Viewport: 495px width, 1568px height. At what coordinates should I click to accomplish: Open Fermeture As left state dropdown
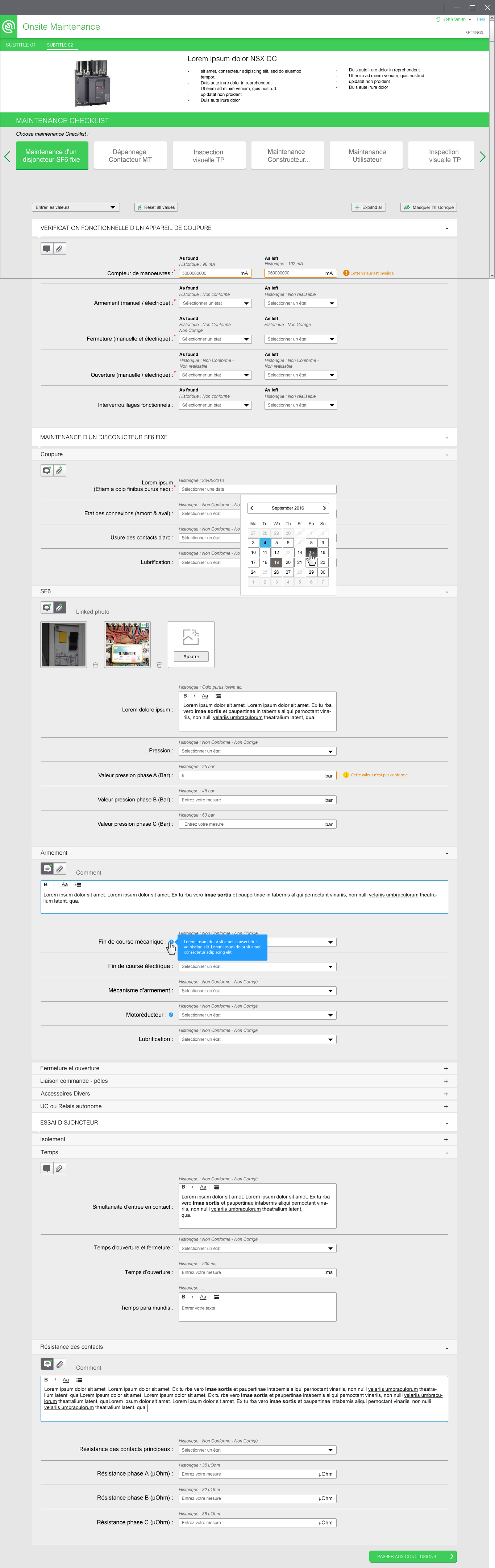pyautogui.click(x=300, y=339)
